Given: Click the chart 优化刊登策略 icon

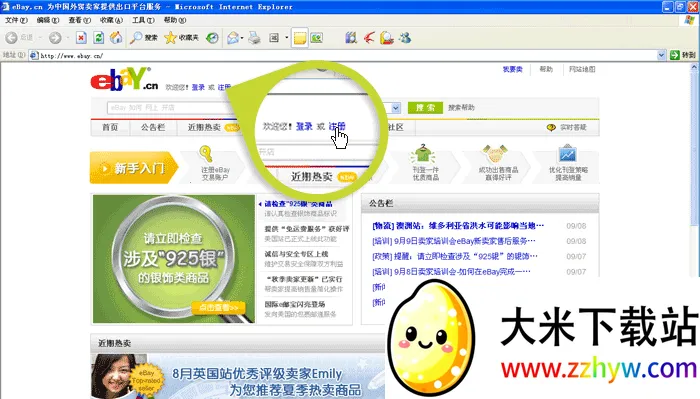Looking at the screenshot, I should coord(567,154).
